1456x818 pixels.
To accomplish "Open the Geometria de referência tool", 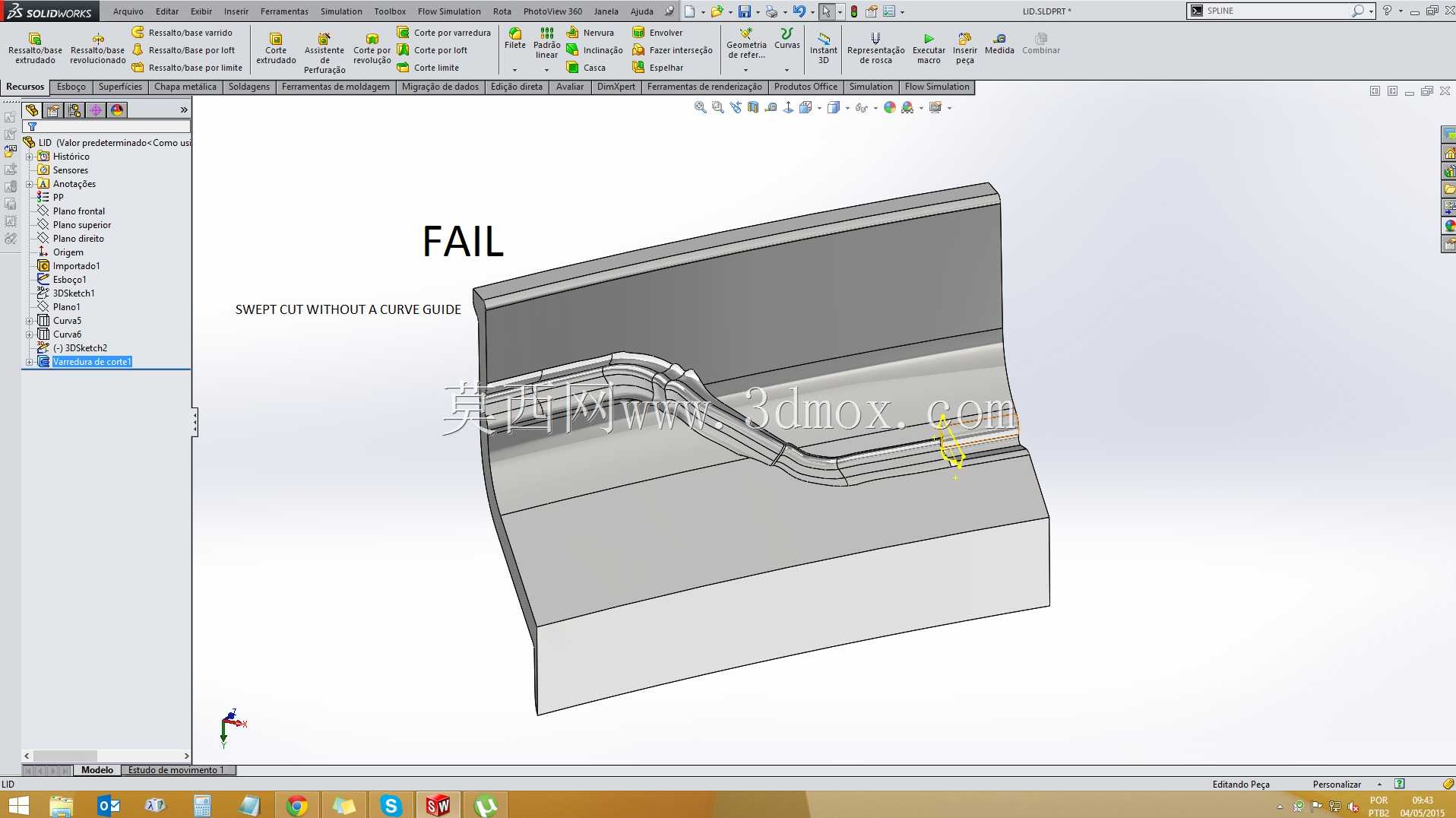I will (x=746, y=43).
